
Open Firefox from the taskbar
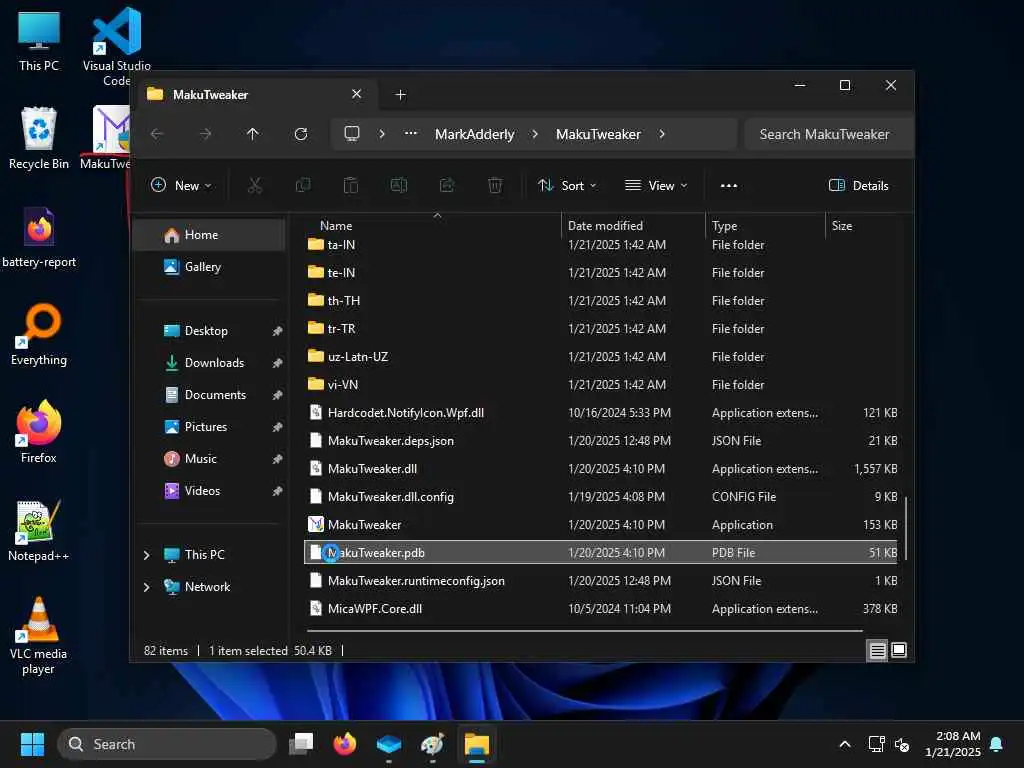point(345,744)
